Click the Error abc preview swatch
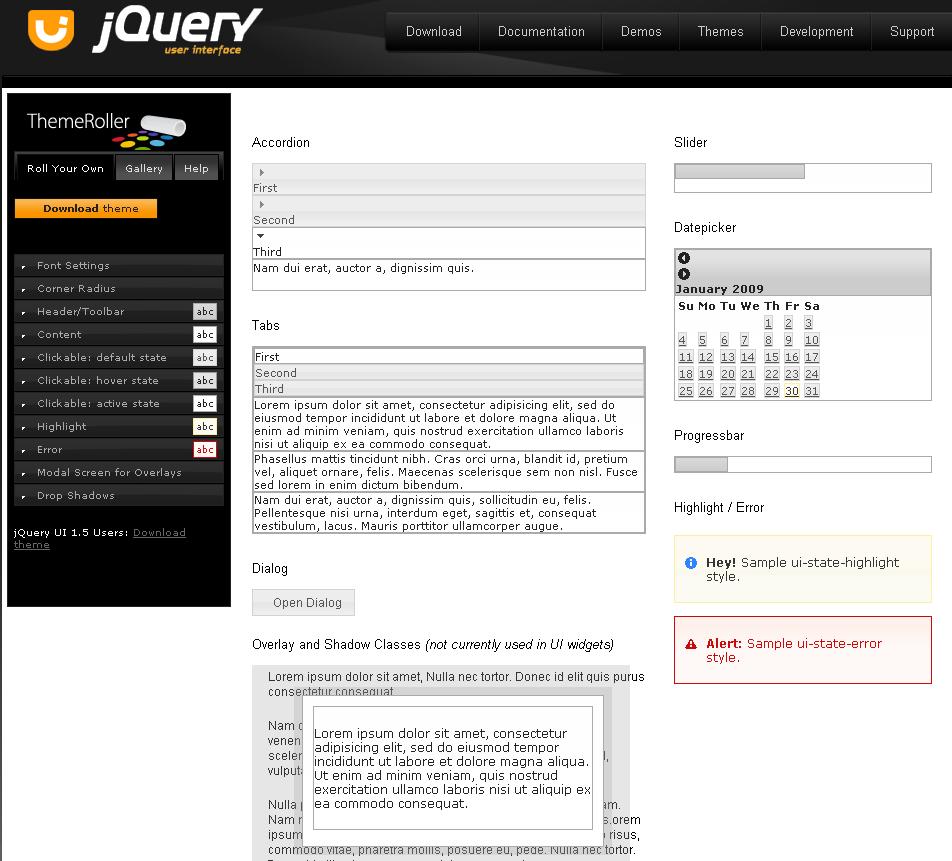 point(205,450)
